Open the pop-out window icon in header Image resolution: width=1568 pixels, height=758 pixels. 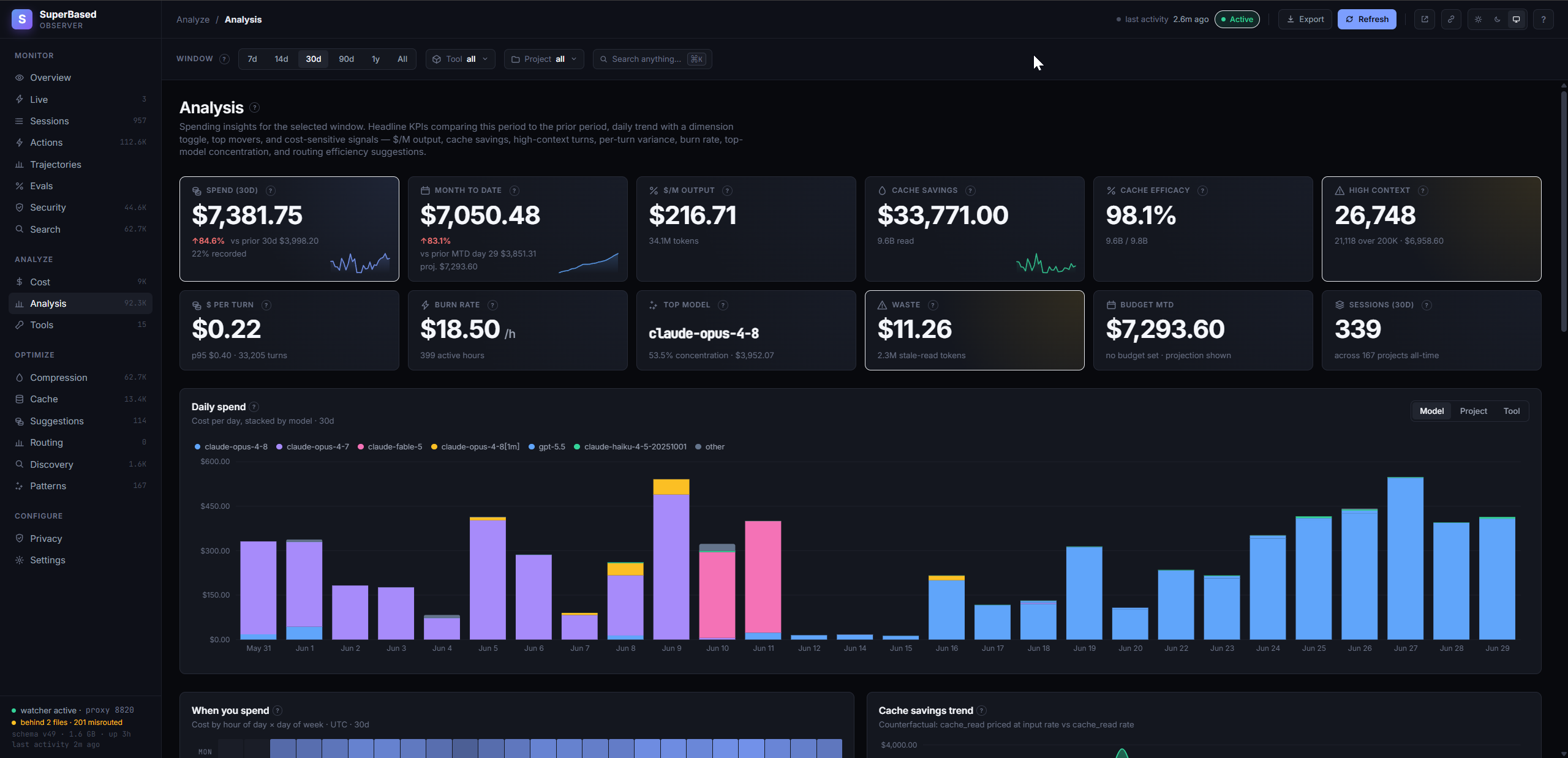[x=1425, y=20]
